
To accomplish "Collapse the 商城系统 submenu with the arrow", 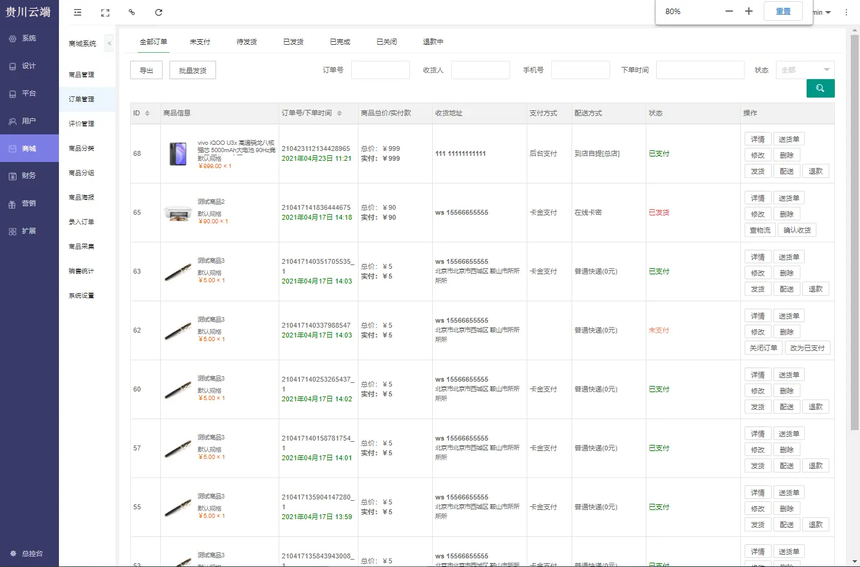I will click(109, 43).
